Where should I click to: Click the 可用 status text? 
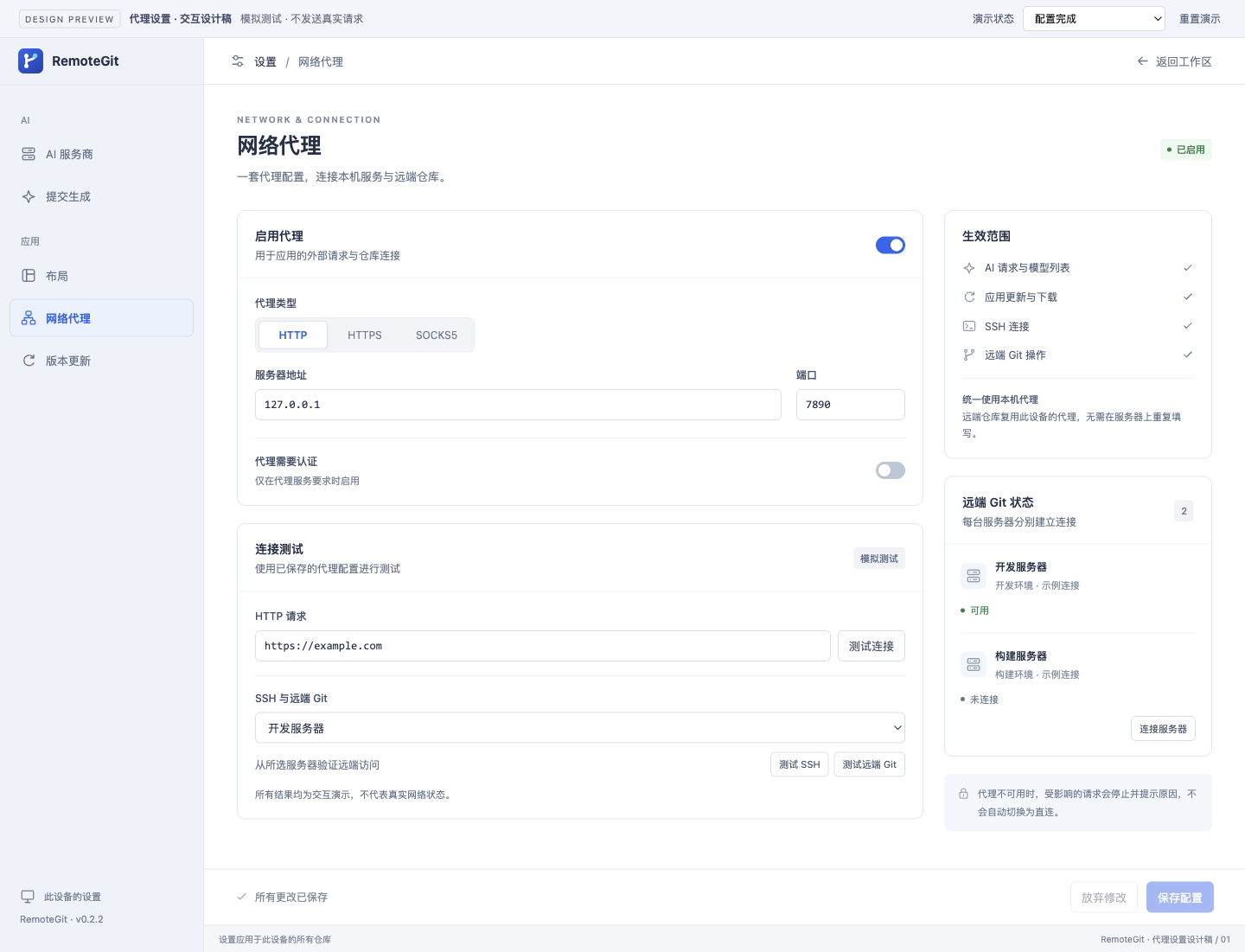tap(980, 610)
